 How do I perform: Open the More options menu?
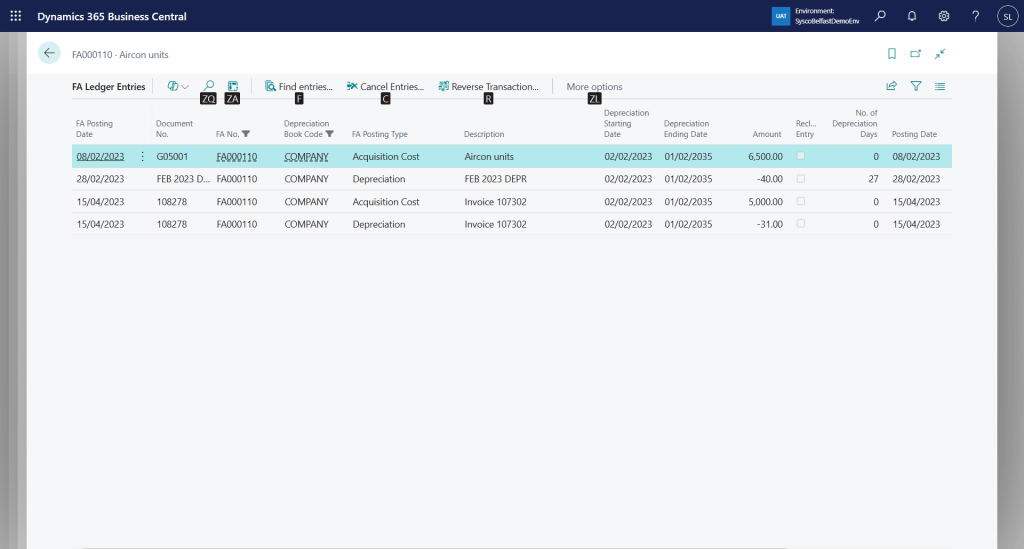pos(594,87)
